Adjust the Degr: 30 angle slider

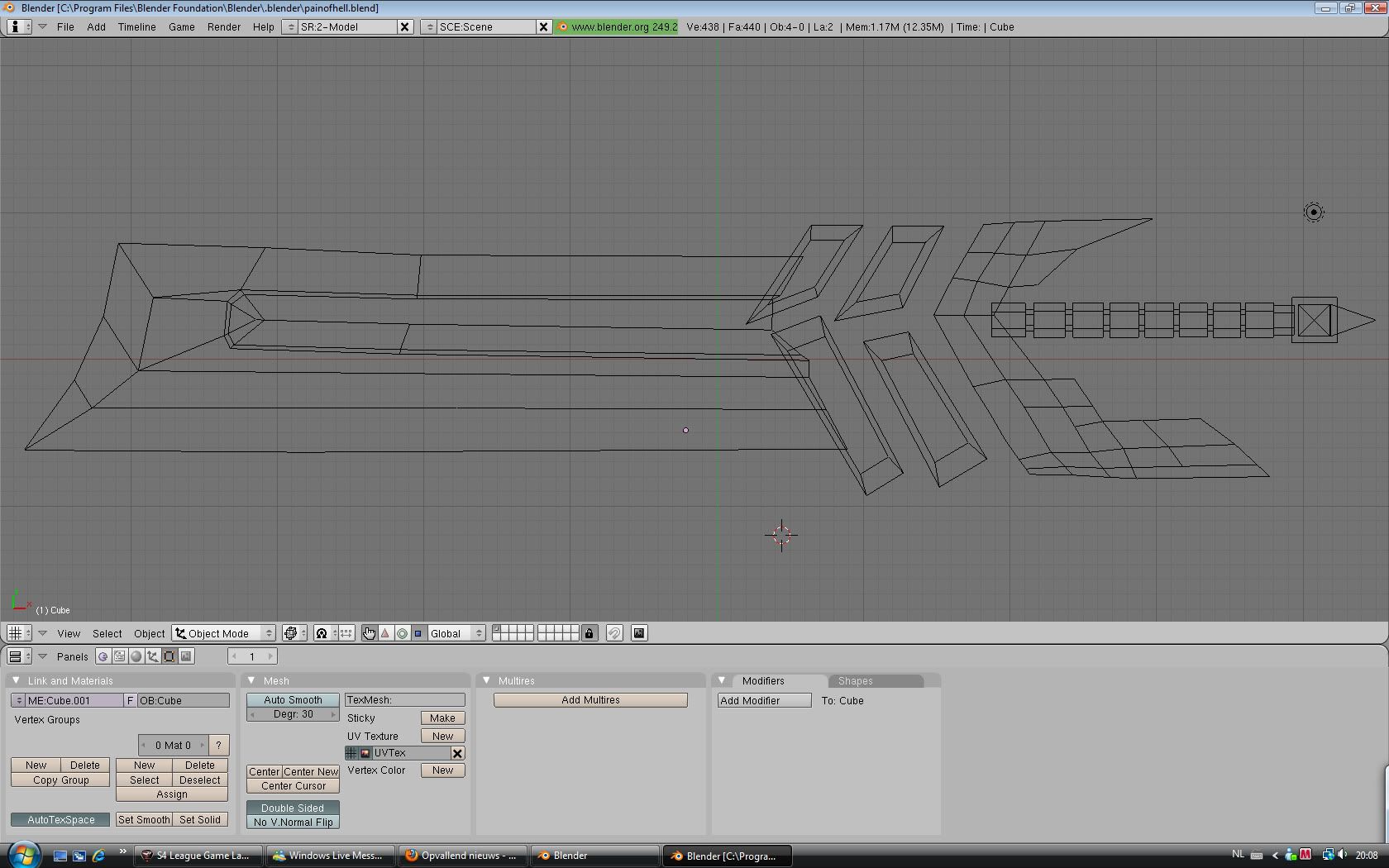(293, 714)
